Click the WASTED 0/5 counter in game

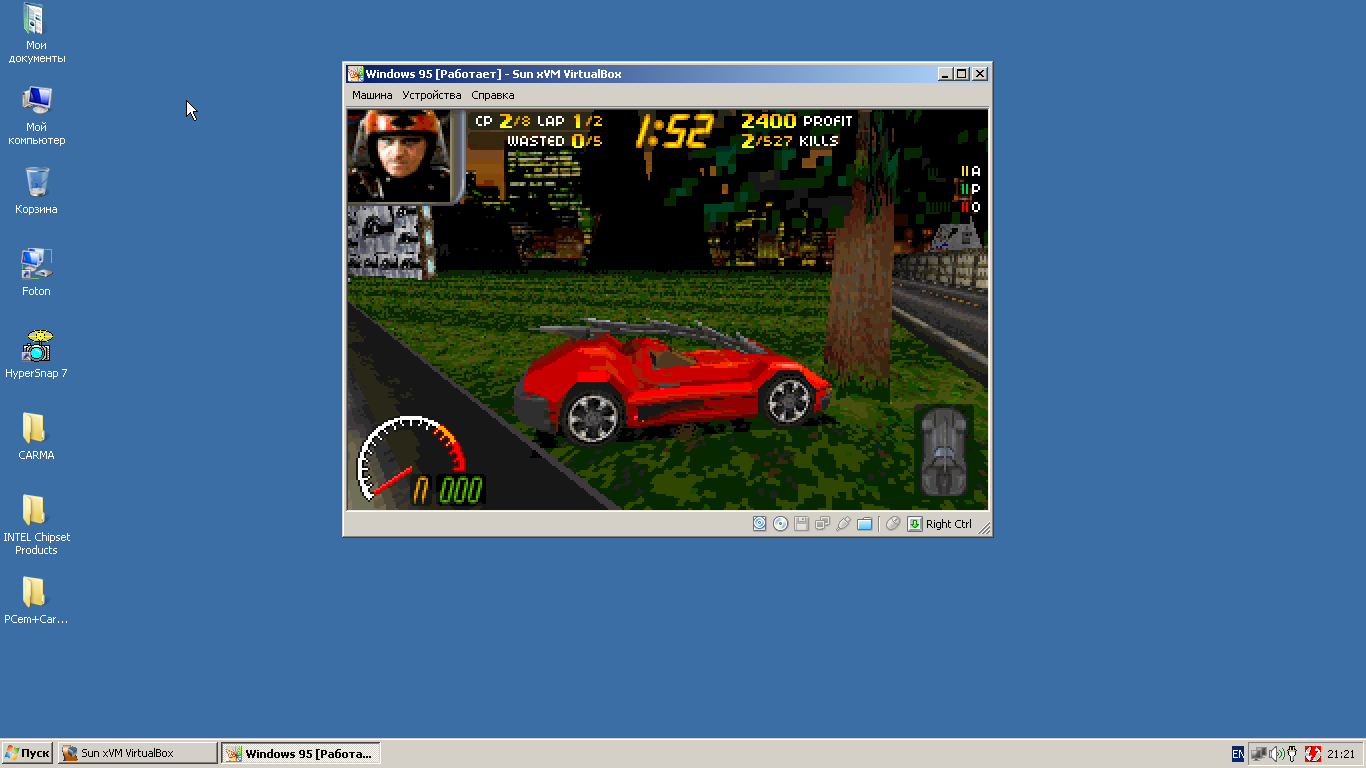[x=554, y=141]
